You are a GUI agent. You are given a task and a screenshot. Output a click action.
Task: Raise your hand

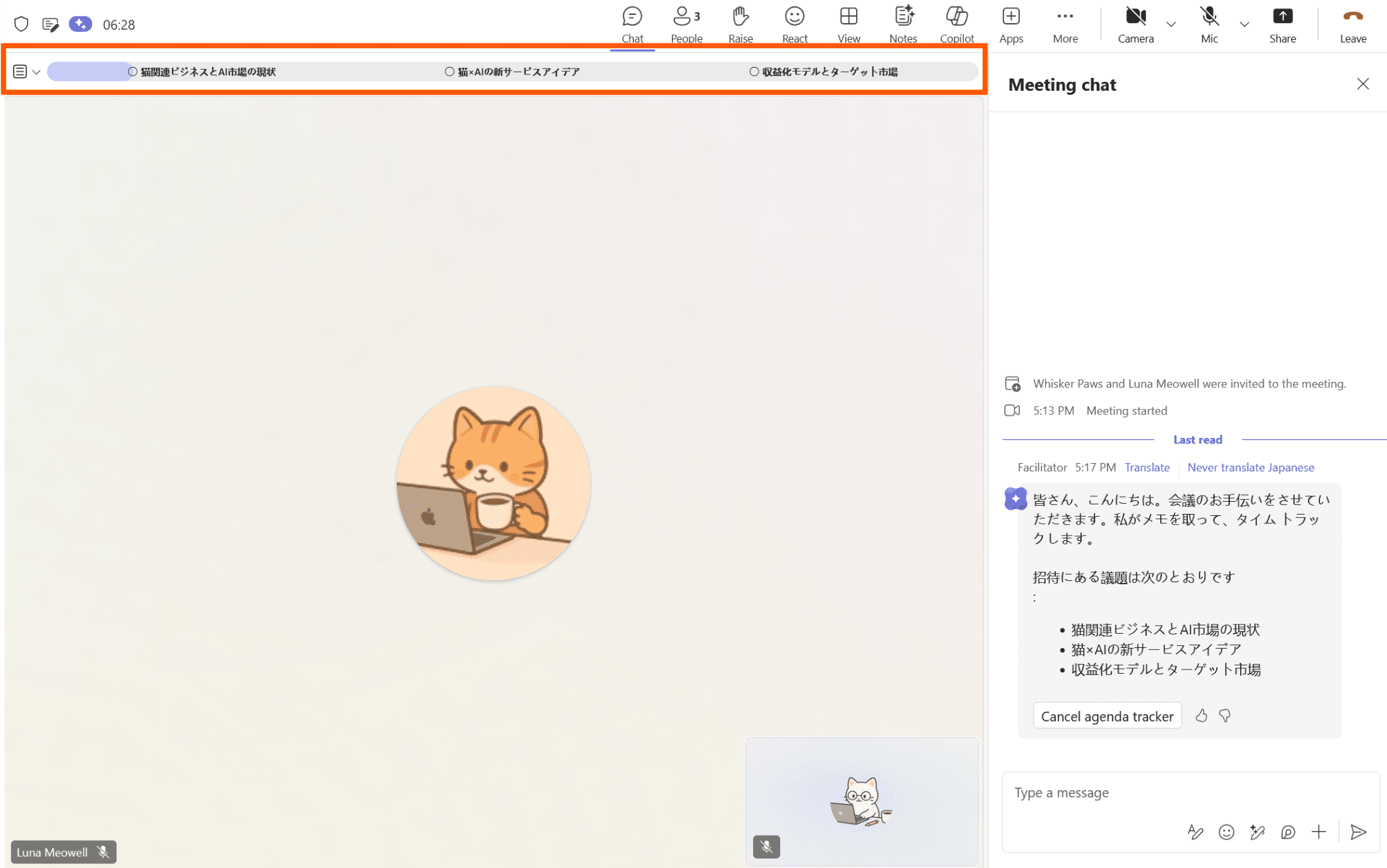tap(740, 24)
